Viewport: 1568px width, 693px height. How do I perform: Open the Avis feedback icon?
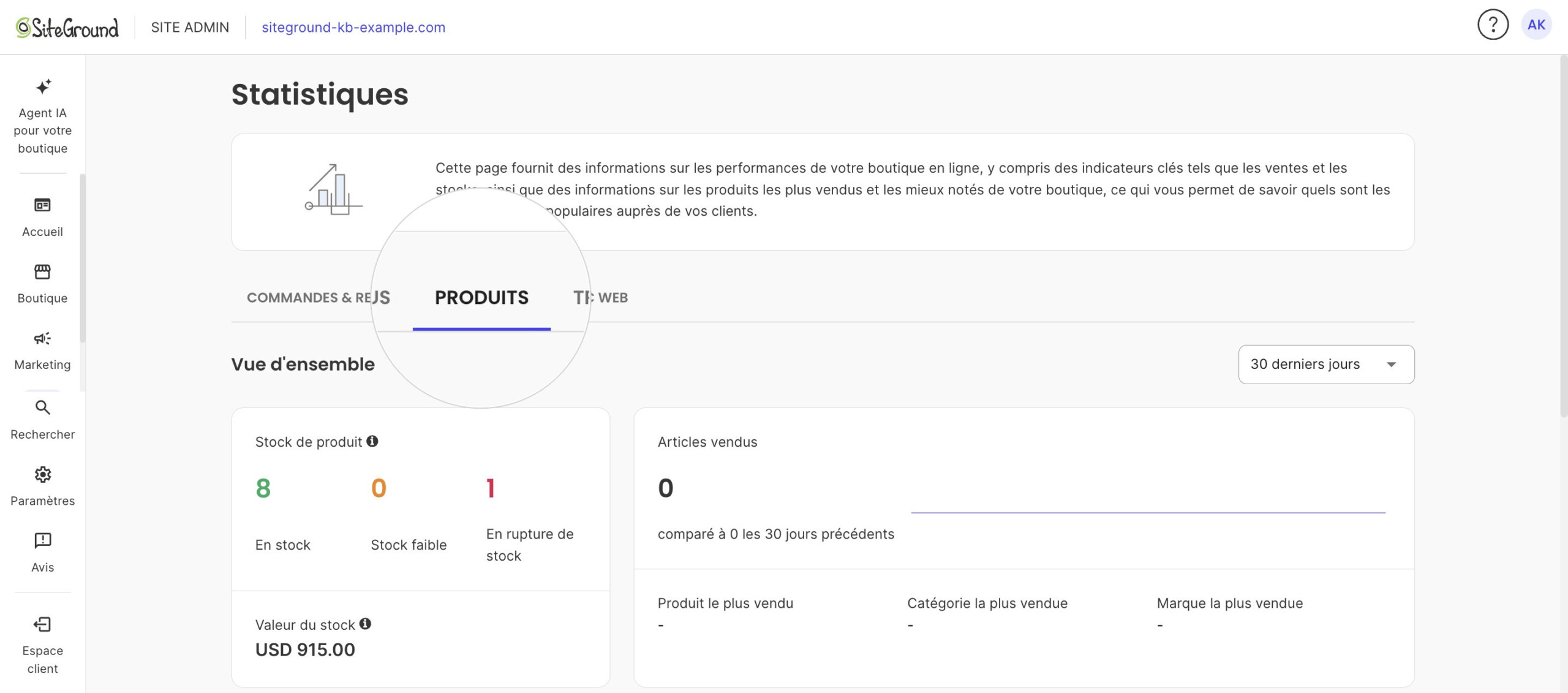[42, 540]
